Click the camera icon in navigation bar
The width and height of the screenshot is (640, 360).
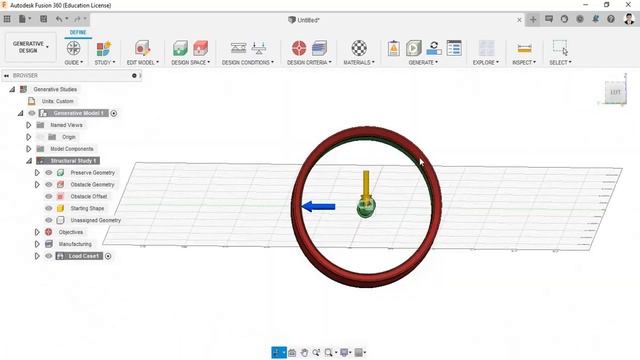292,353
